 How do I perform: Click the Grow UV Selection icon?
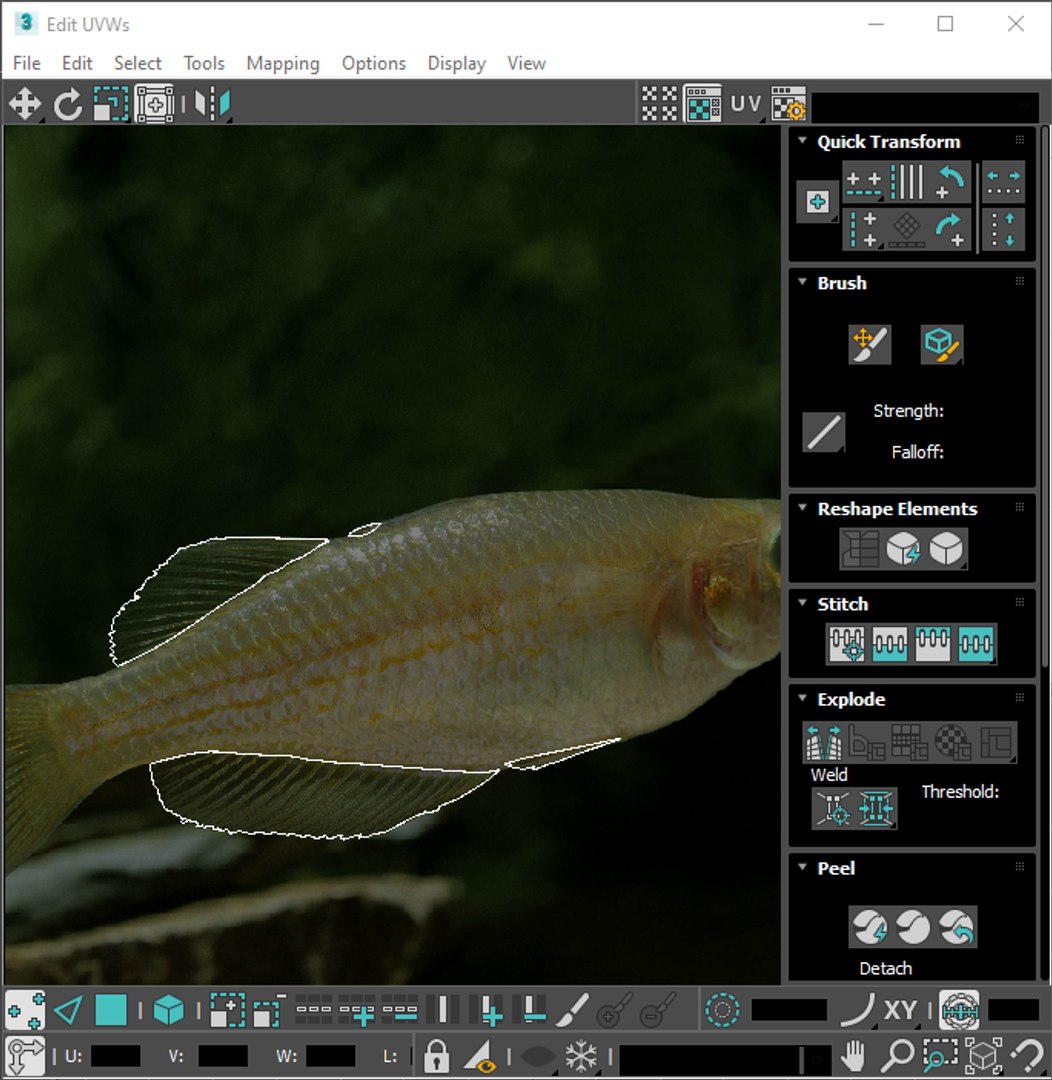coord(228,1011)
